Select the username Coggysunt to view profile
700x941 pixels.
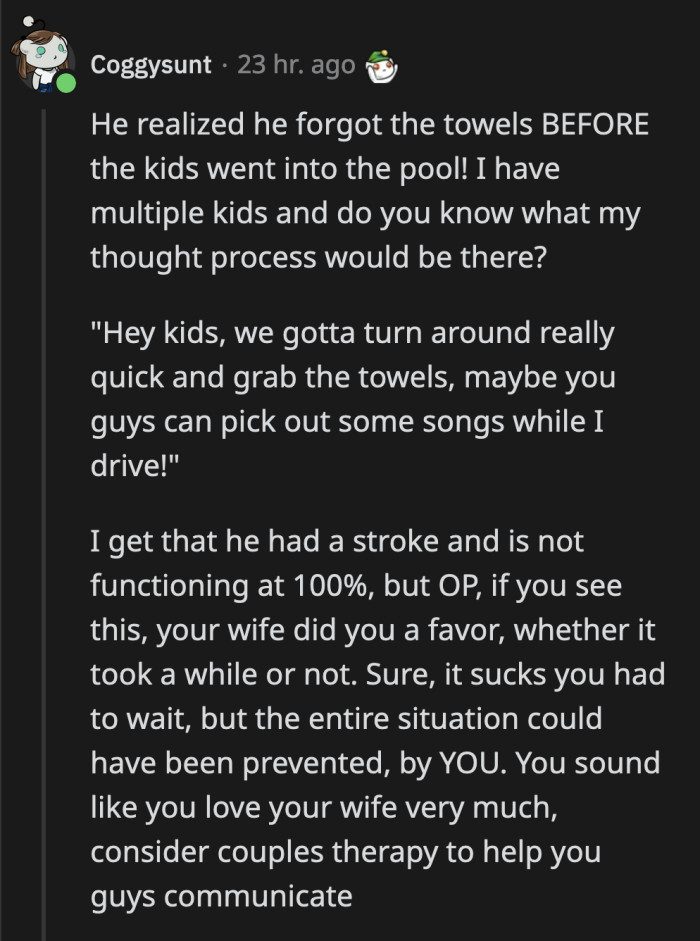pos(150,63)
